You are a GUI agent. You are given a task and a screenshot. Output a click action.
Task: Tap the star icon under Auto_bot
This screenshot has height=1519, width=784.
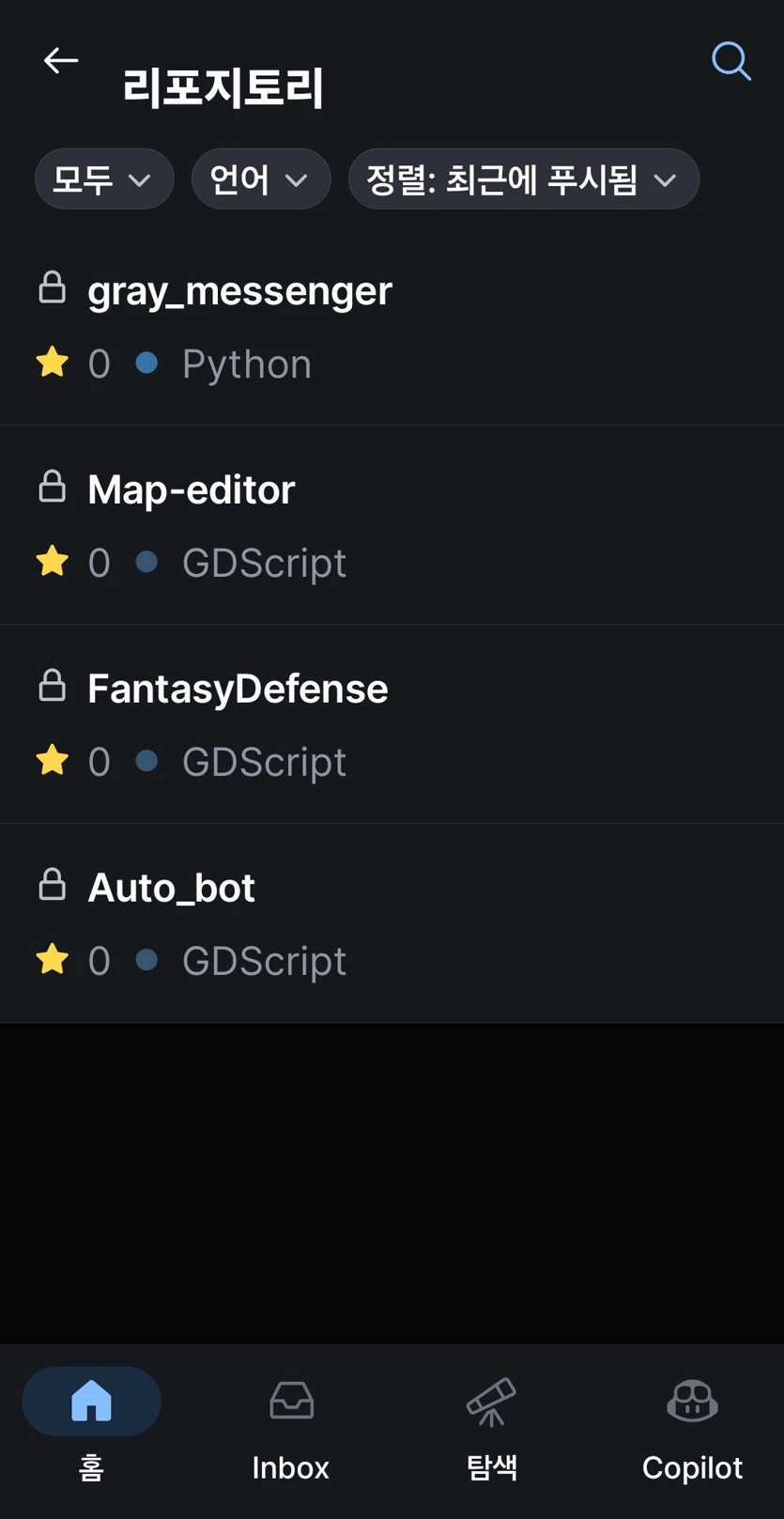53,959
